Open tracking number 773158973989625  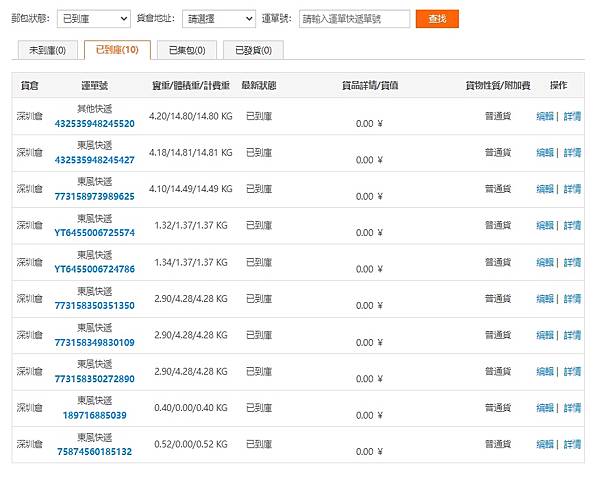tap(95, 196)
